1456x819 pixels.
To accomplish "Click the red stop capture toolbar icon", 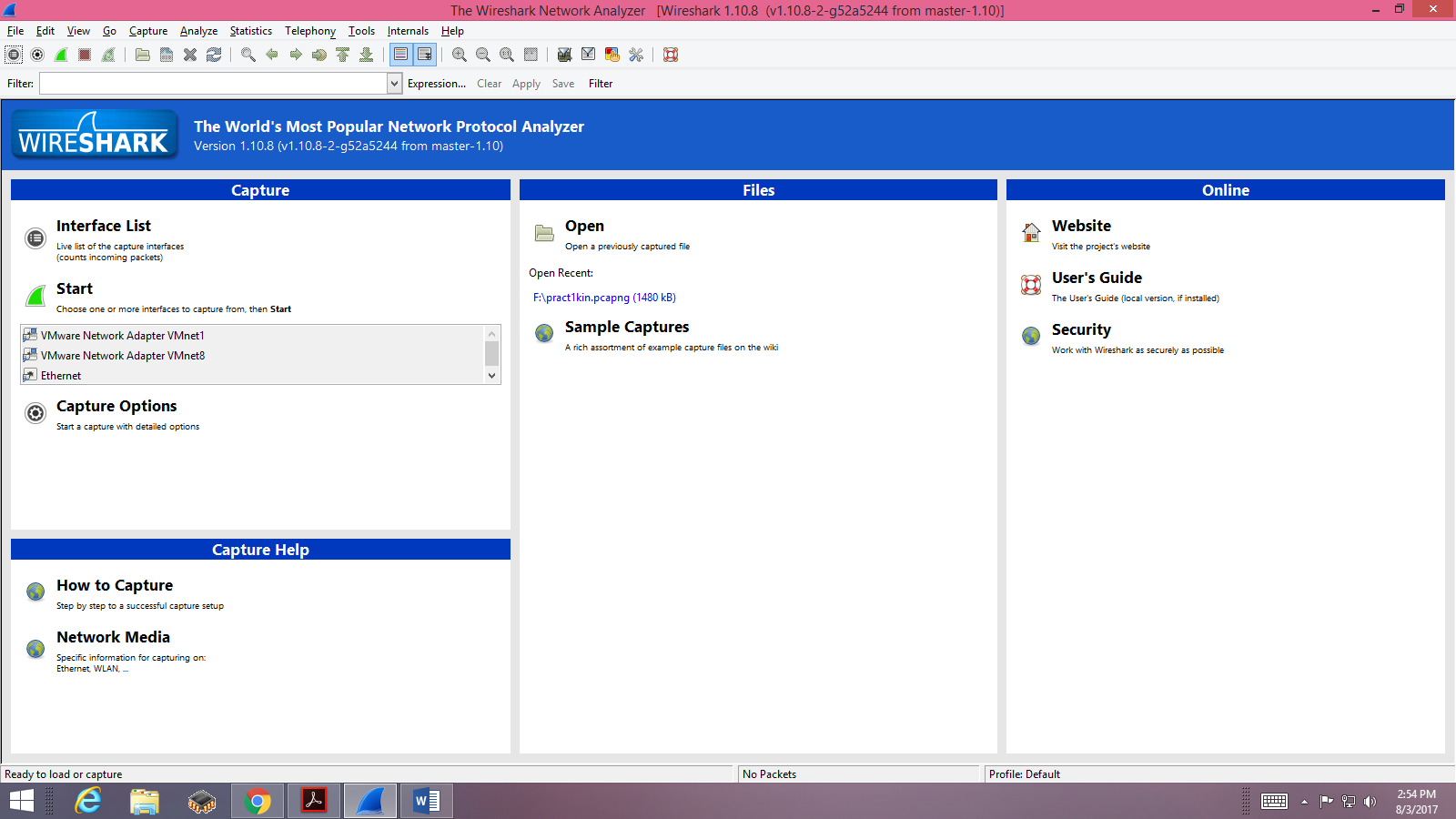I will tap(85, 55).
